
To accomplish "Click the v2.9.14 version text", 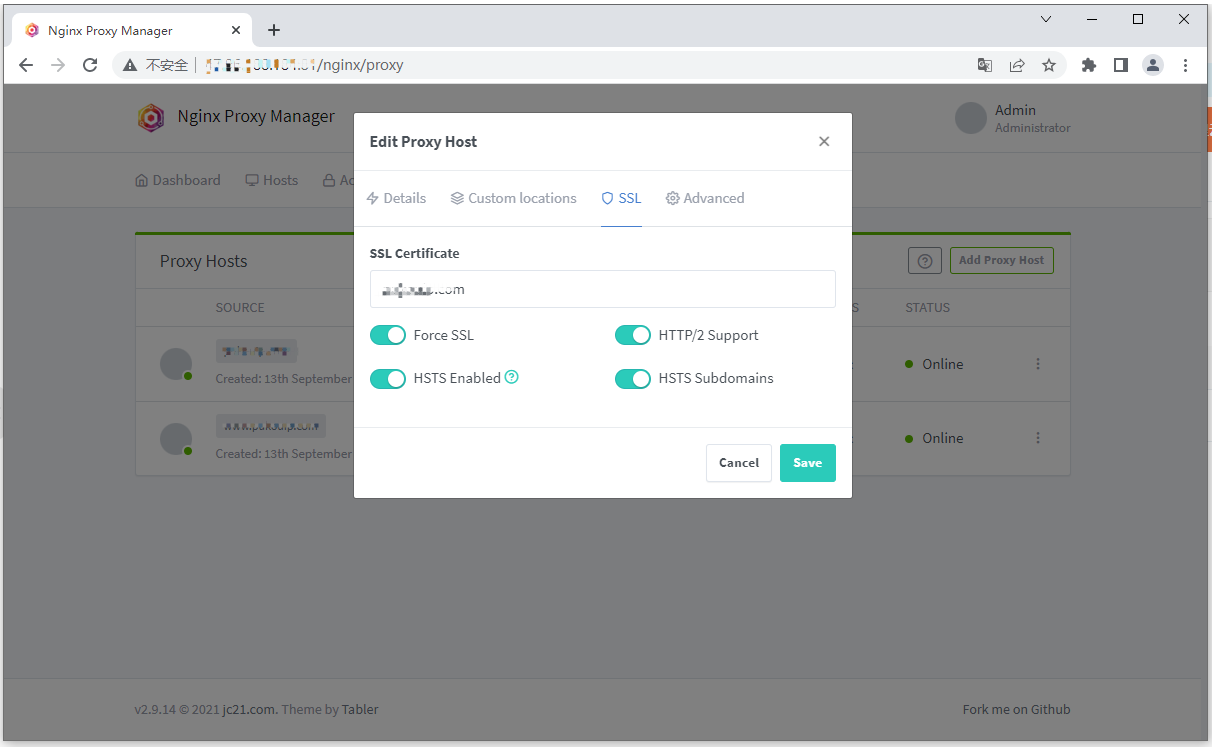I will [154, 709].
